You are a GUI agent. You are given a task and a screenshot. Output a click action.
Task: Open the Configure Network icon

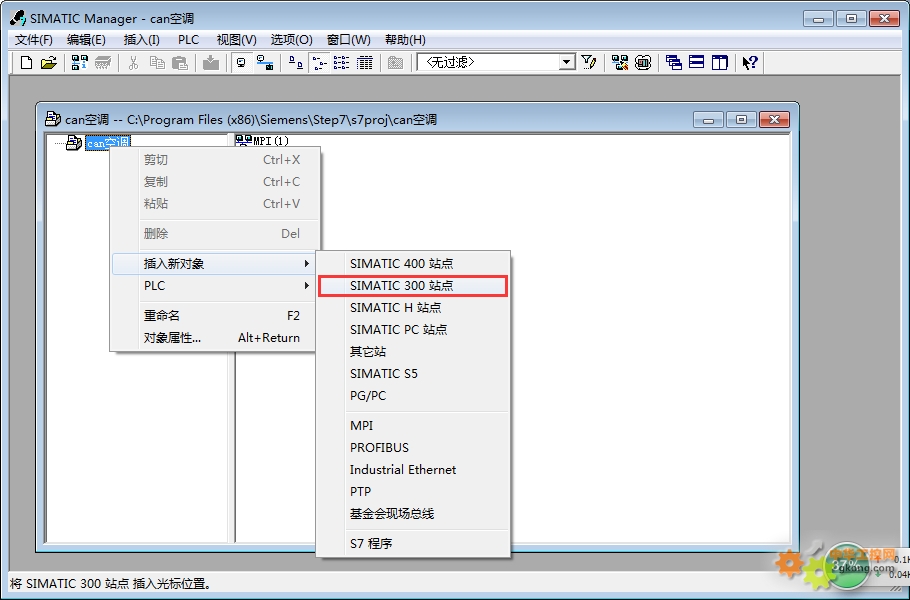[x=620, y=63]
